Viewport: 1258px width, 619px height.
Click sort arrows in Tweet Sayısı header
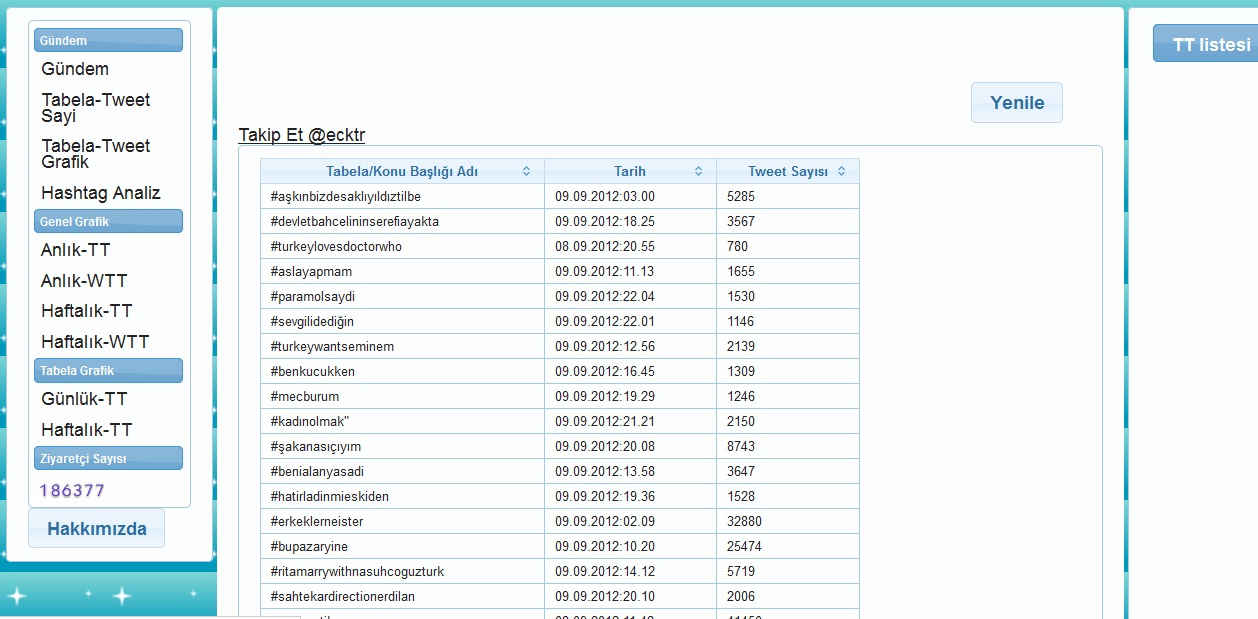click(x=842, y=171)
